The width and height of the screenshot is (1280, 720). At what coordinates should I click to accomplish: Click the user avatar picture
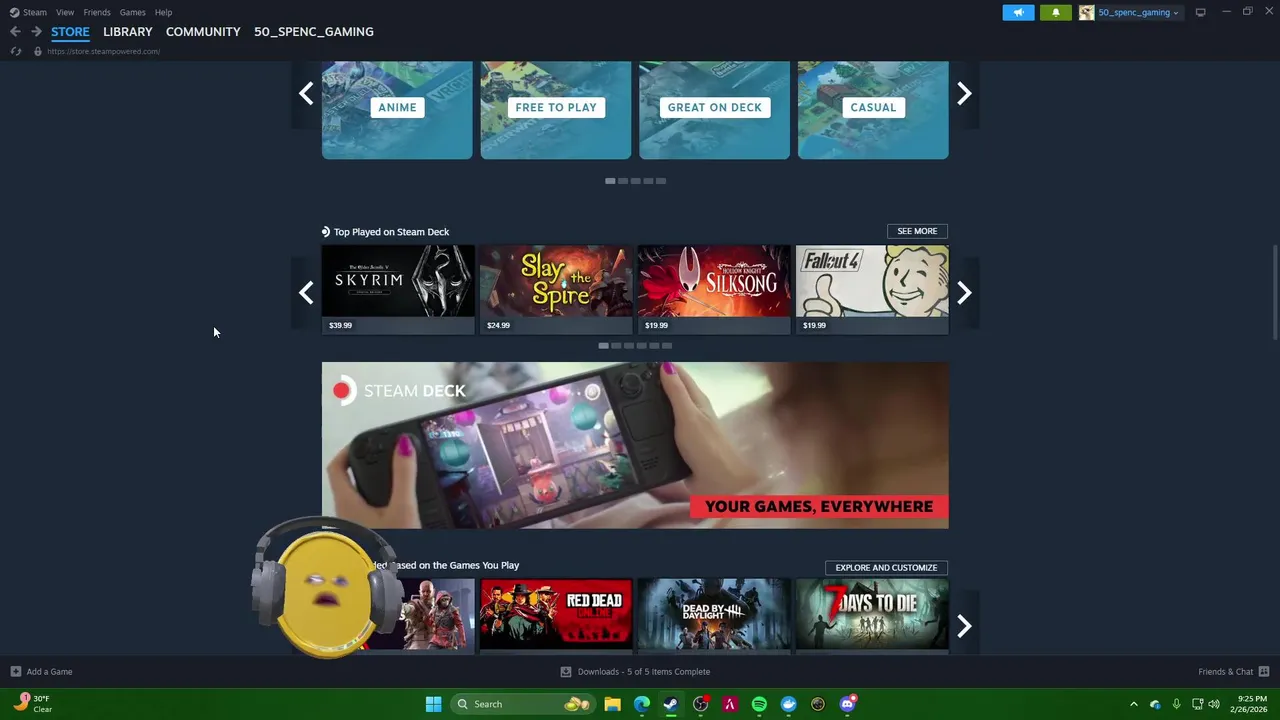point(1086,12)
